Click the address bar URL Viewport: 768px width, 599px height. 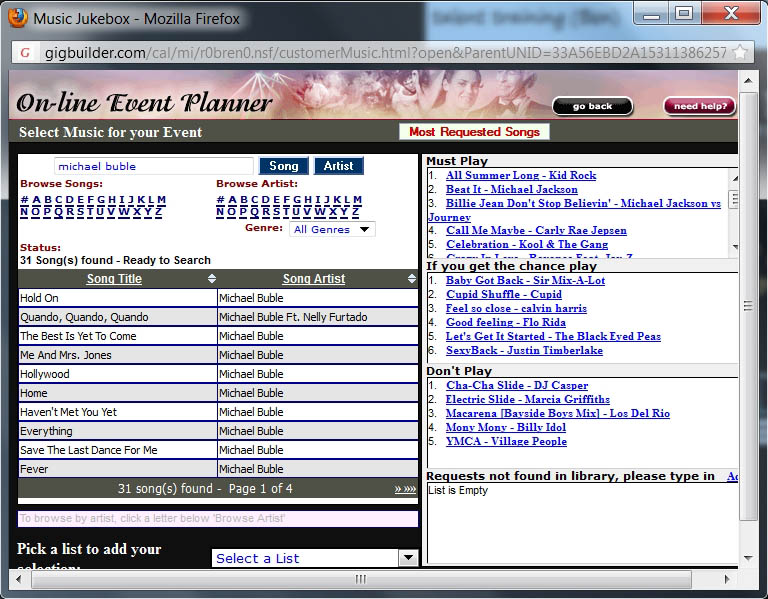click(x=385, y=52)
